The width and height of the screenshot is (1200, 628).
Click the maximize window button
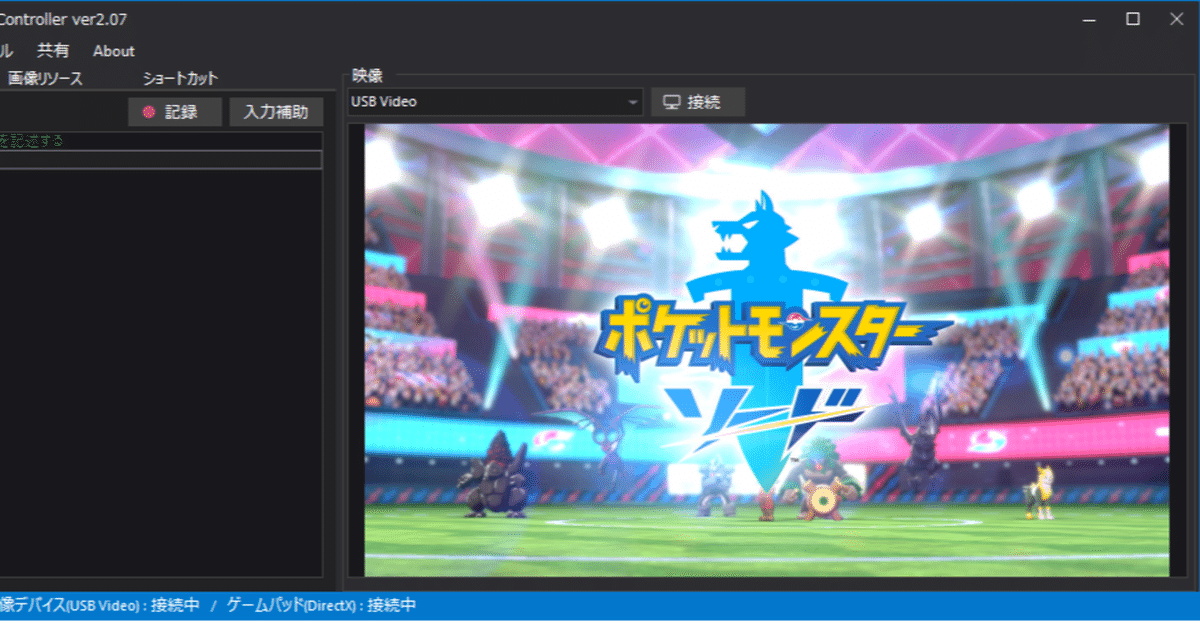click(x=1134, y=18)
